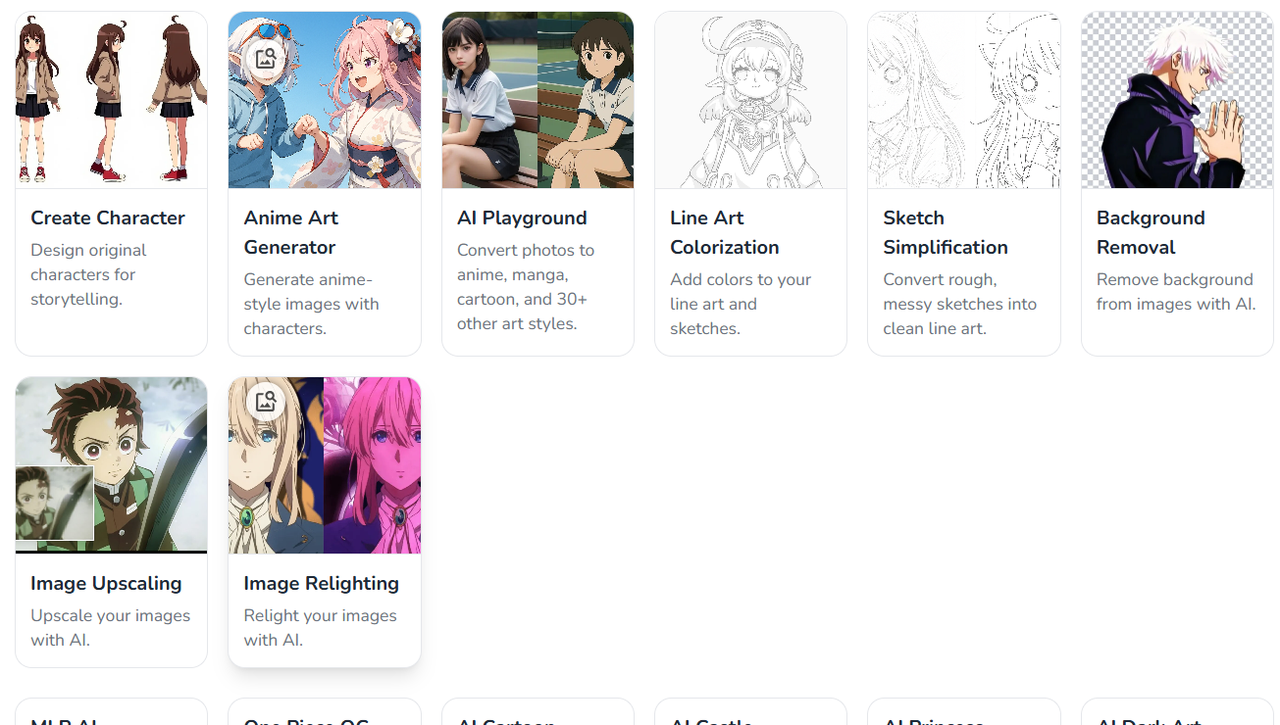This screenshot has height=725, width=1280.
Task: Select the Anime Art Generator title
Action: click(x=291, y=232)
